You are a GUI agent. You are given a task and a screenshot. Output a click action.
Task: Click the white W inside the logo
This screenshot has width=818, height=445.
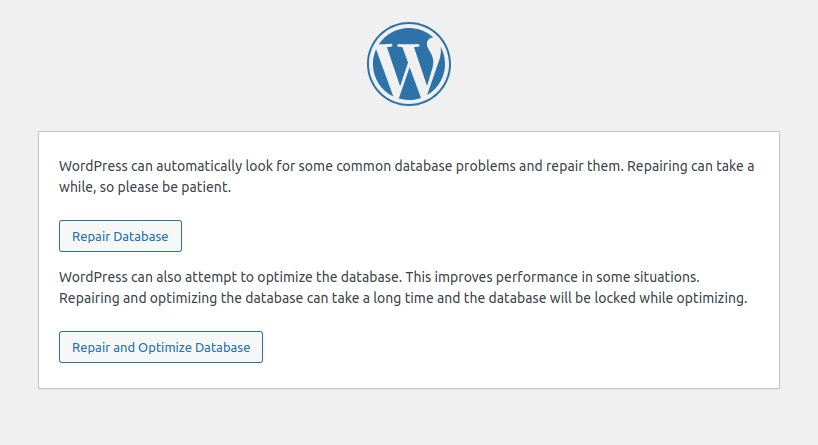(409, 65)
